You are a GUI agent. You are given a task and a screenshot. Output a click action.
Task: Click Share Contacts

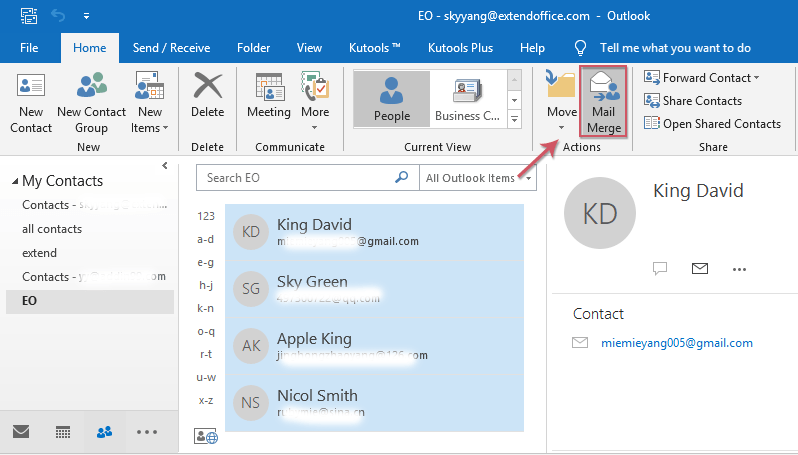[x=693, y=101]
